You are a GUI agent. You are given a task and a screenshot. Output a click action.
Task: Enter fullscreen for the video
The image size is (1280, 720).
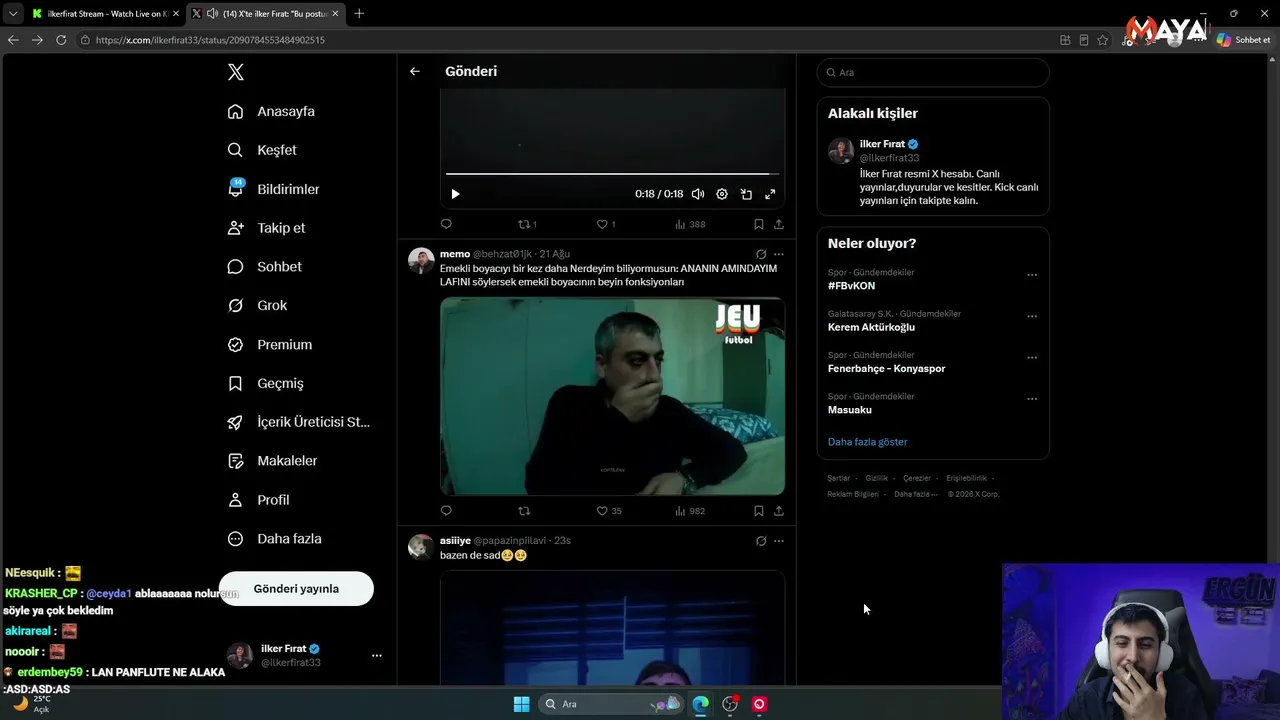[x=770, y=194]
